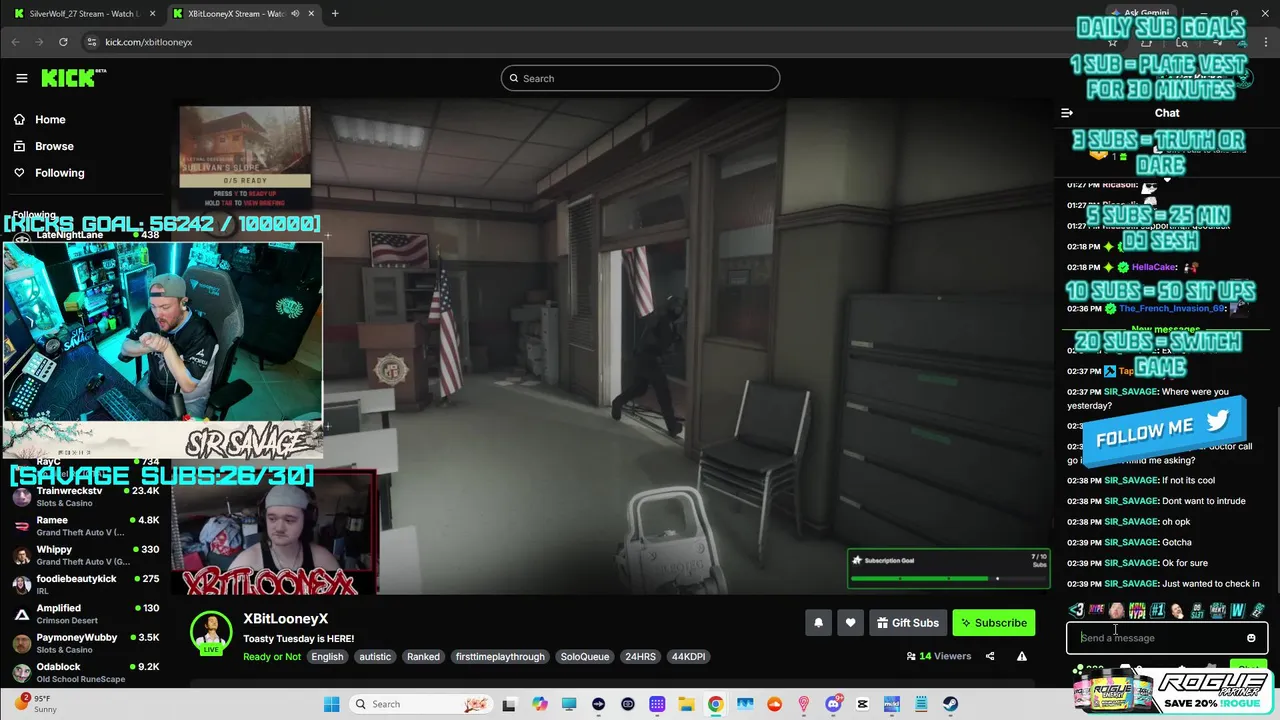The image size is (1280, 720).
Task: Click the firsttimeplaythrough tag
Action: click(500, 657)
